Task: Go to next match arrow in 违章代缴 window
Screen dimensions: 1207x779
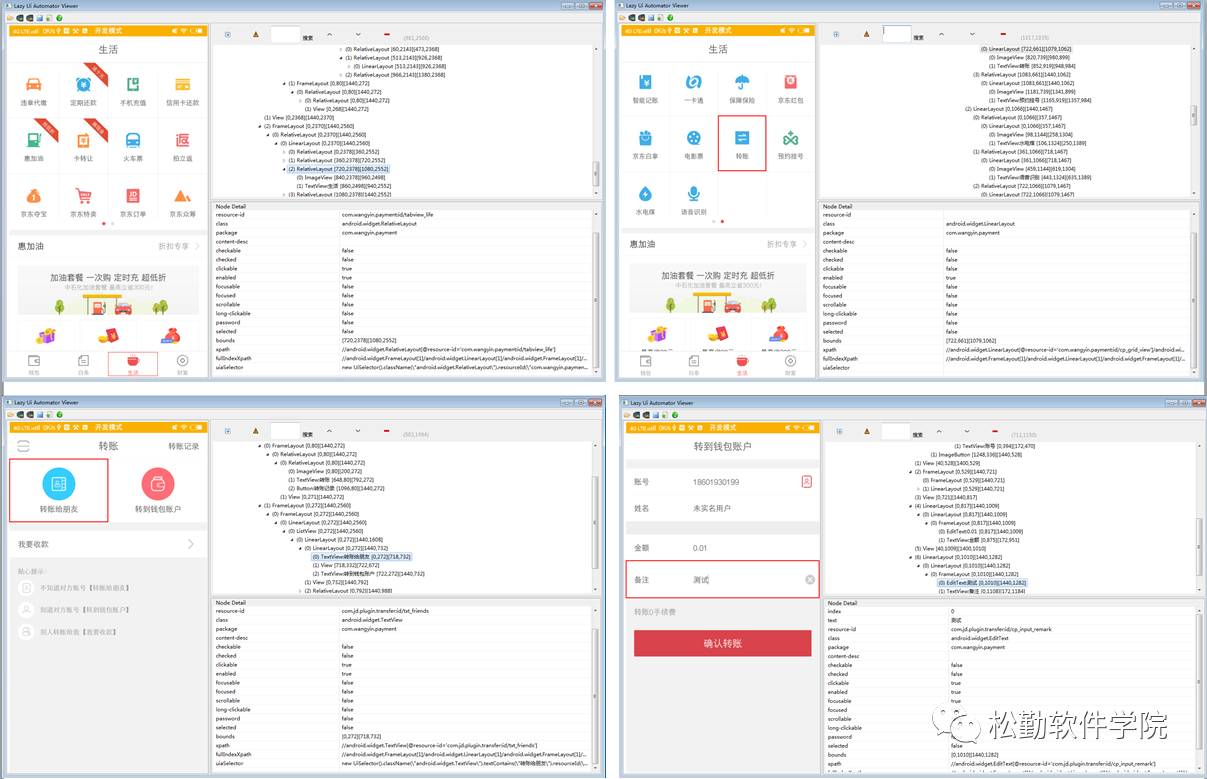Action: tap(358, 34)
